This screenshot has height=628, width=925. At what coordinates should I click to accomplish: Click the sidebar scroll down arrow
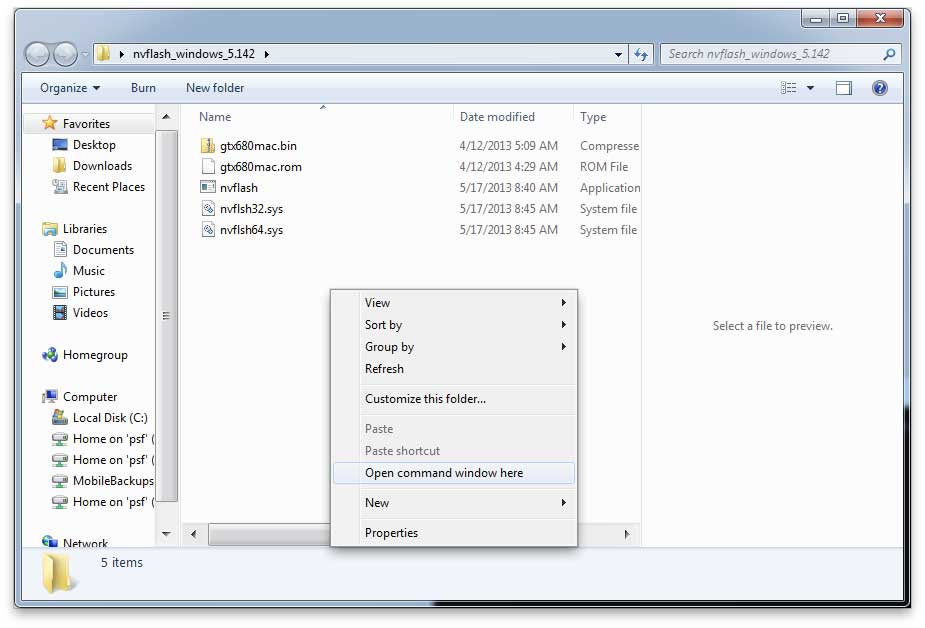coord(166,534)
